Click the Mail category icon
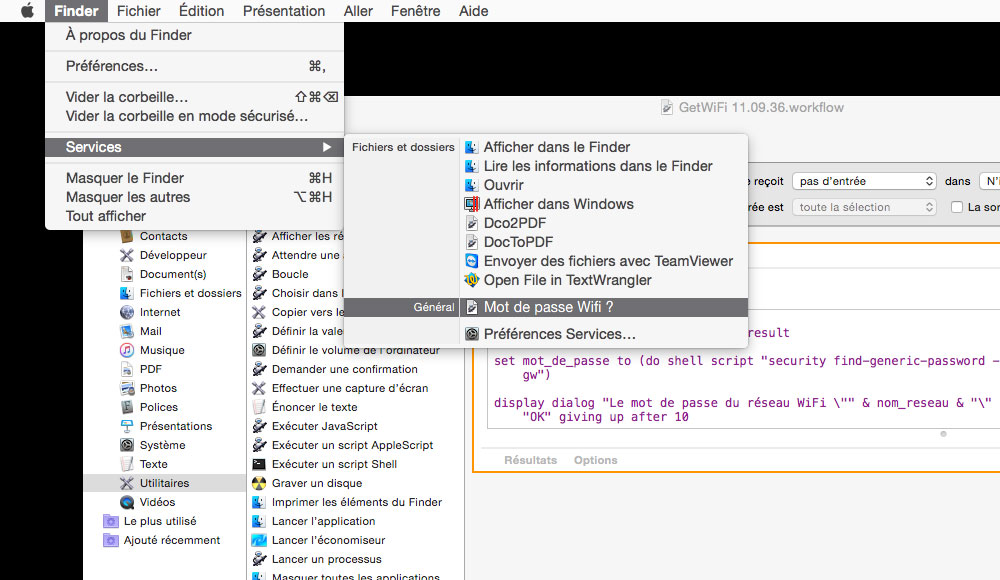The image size is (1000, 580). click(x=127, y=331)
